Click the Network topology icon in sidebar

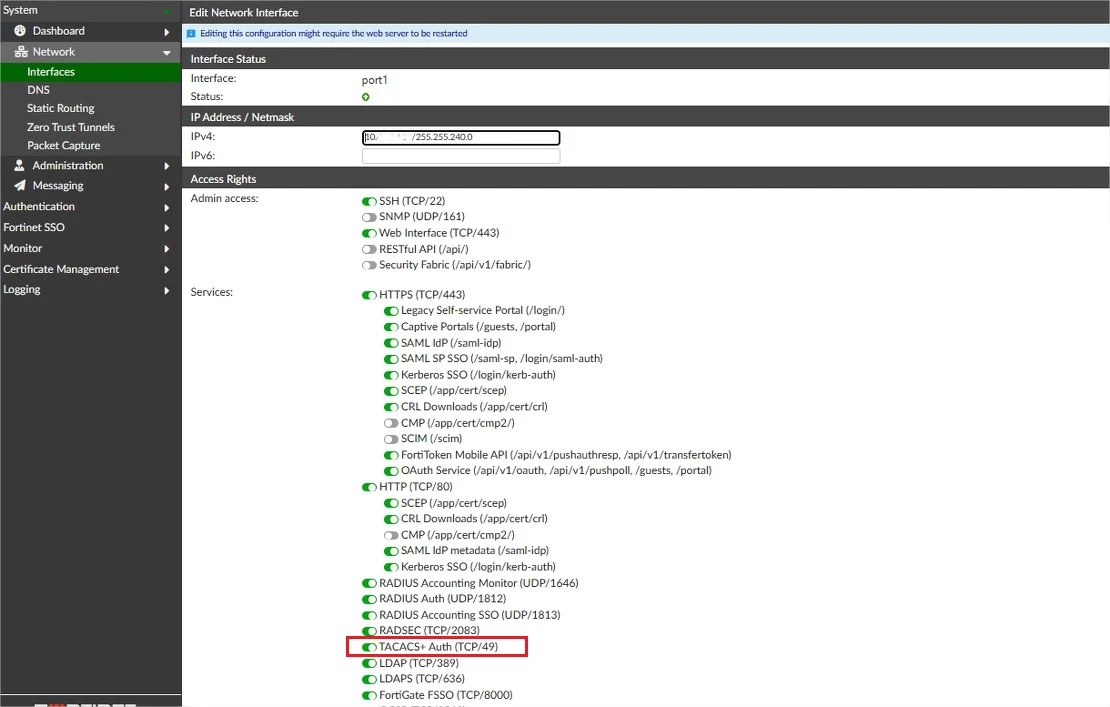(x=21, y=52)
